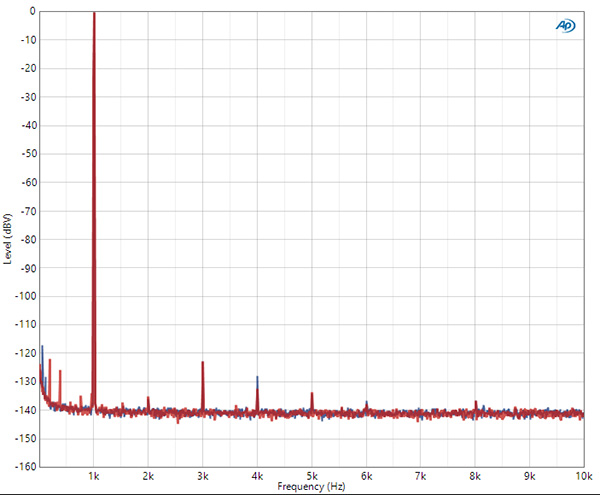Select the -50 tick label on Y axis
Image resolution: width=600 pixels, height=495 pixels.
tap(29, 154)
